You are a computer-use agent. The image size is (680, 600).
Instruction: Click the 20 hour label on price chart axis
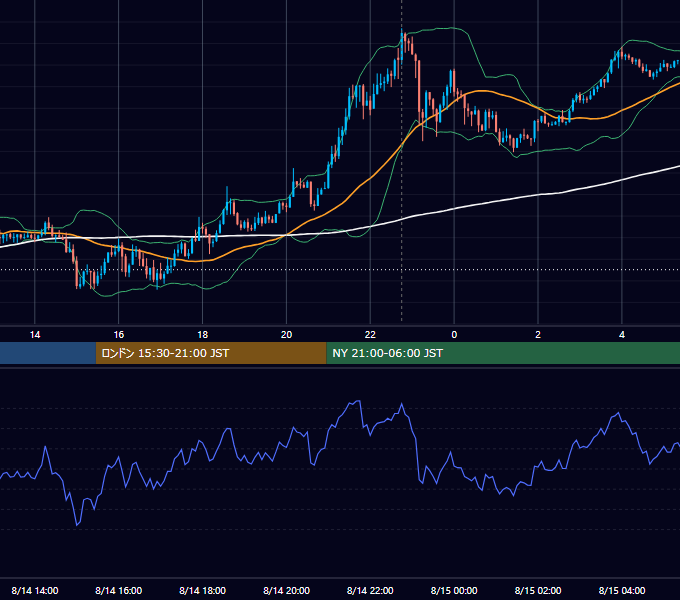(286, 335)
